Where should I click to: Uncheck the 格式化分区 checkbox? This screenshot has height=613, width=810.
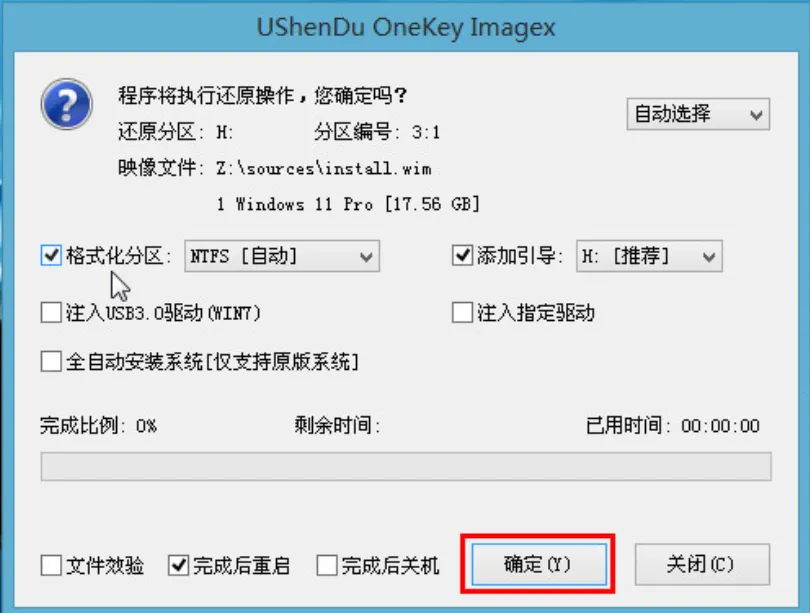coord(51,256)
